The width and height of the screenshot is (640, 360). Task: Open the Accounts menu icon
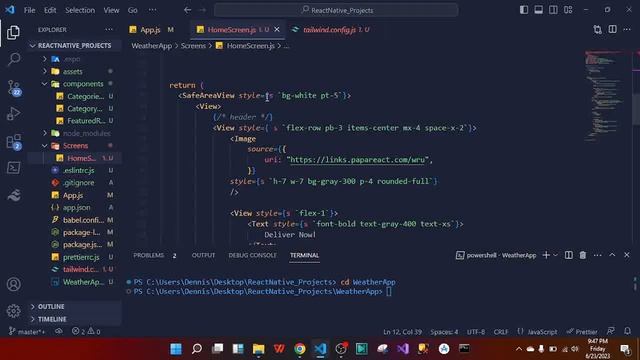(x=13, y=284)
